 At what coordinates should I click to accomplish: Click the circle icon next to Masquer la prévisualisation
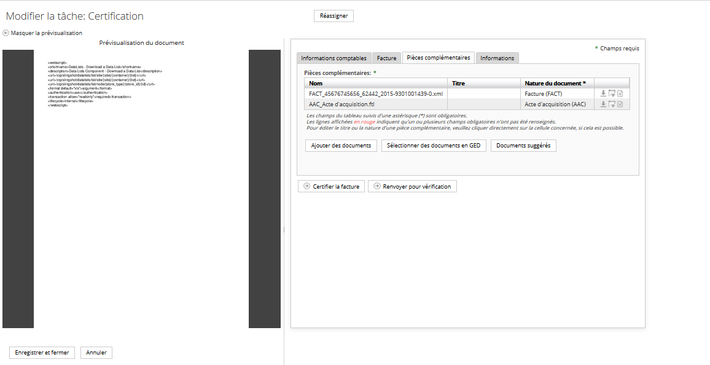point(5,33)
